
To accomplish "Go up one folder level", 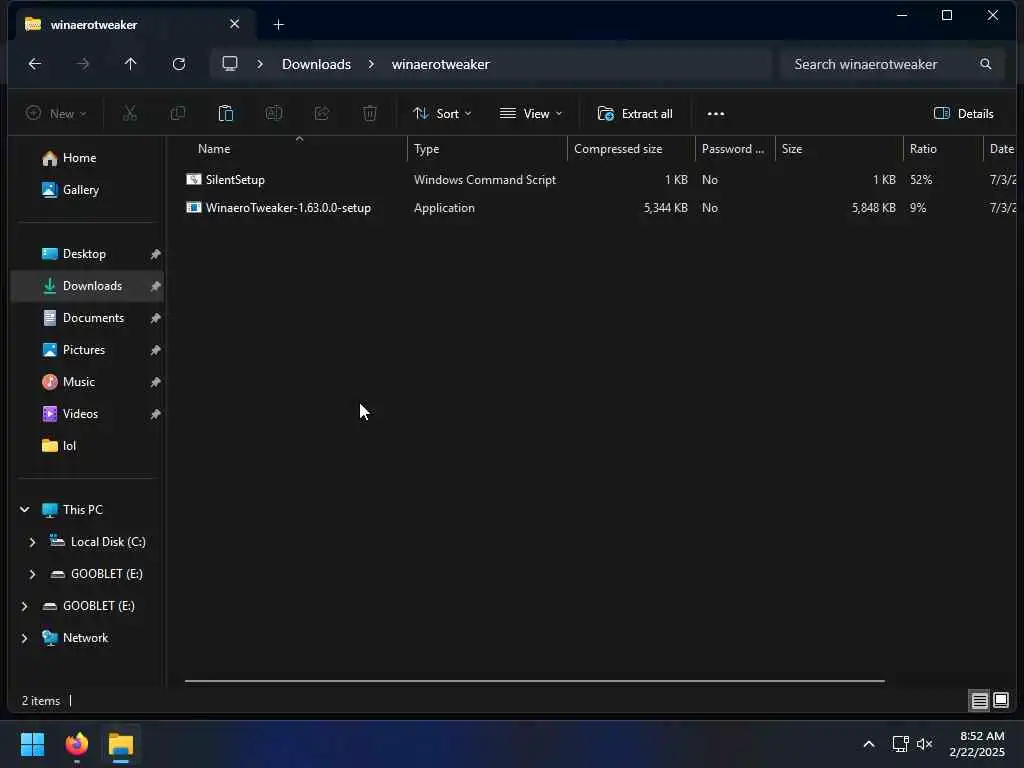I will click(x=131, y=64).
